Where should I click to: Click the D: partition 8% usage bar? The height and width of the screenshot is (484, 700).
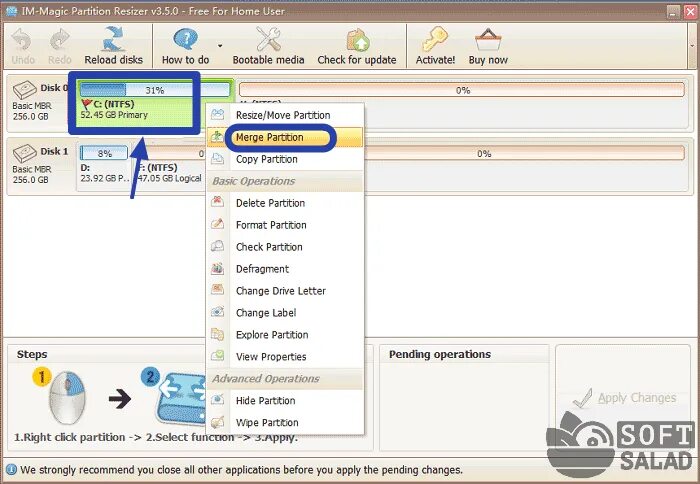coord(104,153)
